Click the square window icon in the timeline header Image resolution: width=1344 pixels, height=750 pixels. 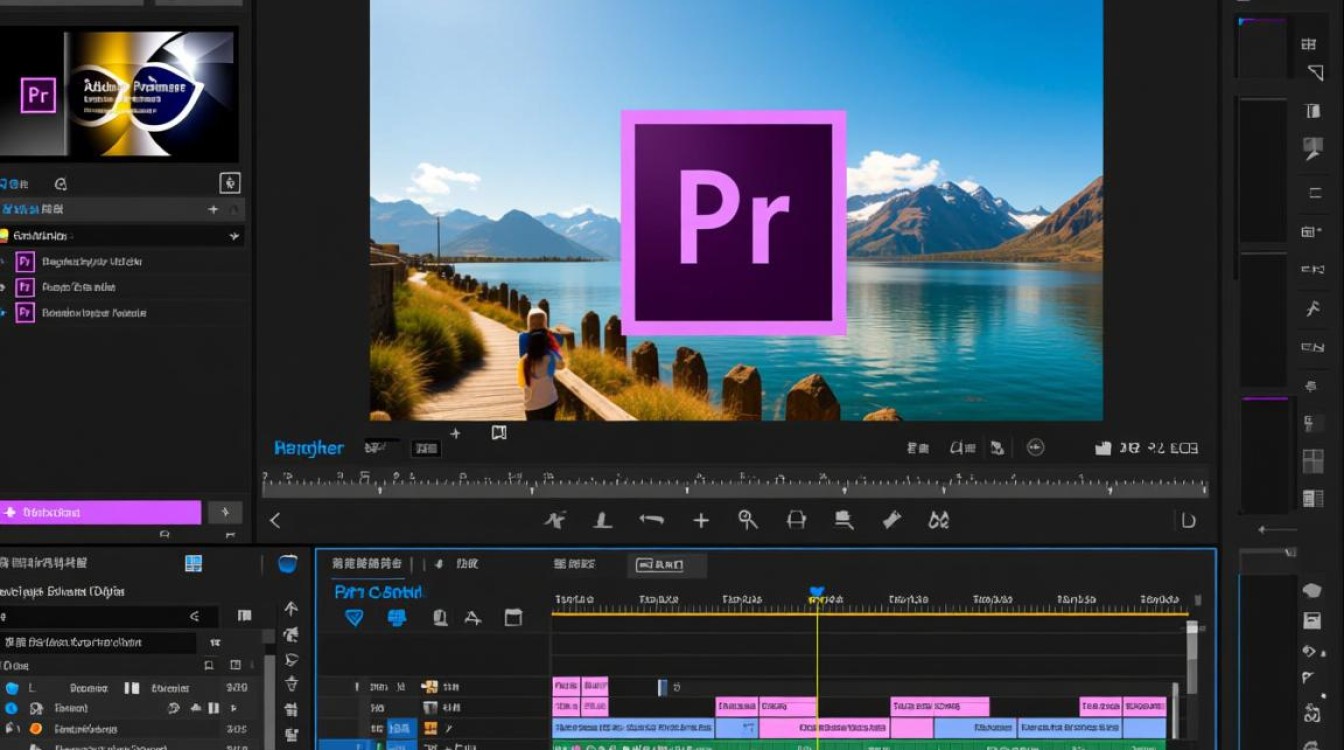pyautogui.click(x=513, y=618)
